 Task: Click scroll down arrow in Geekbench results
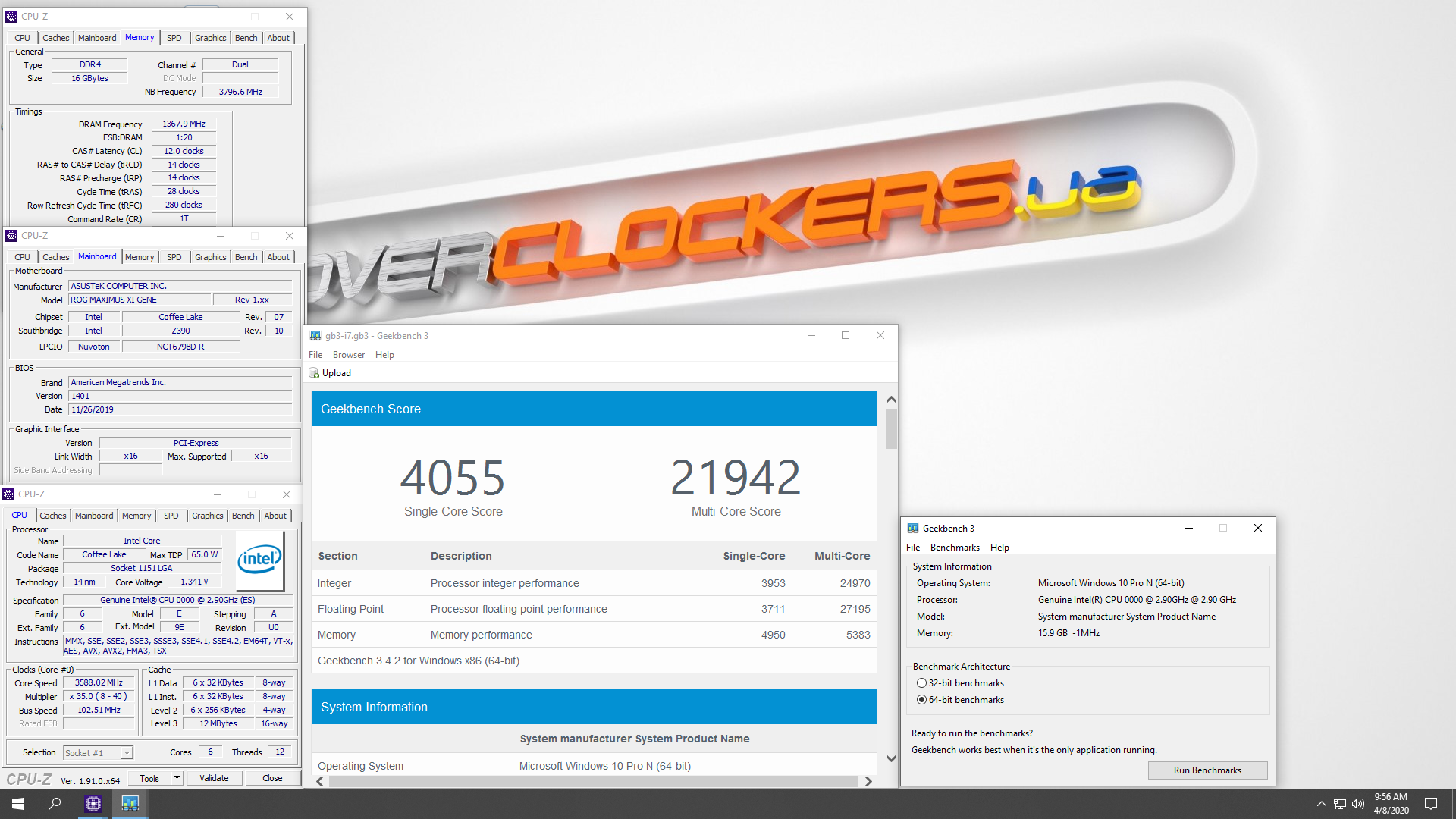click(x=891, y=758)
